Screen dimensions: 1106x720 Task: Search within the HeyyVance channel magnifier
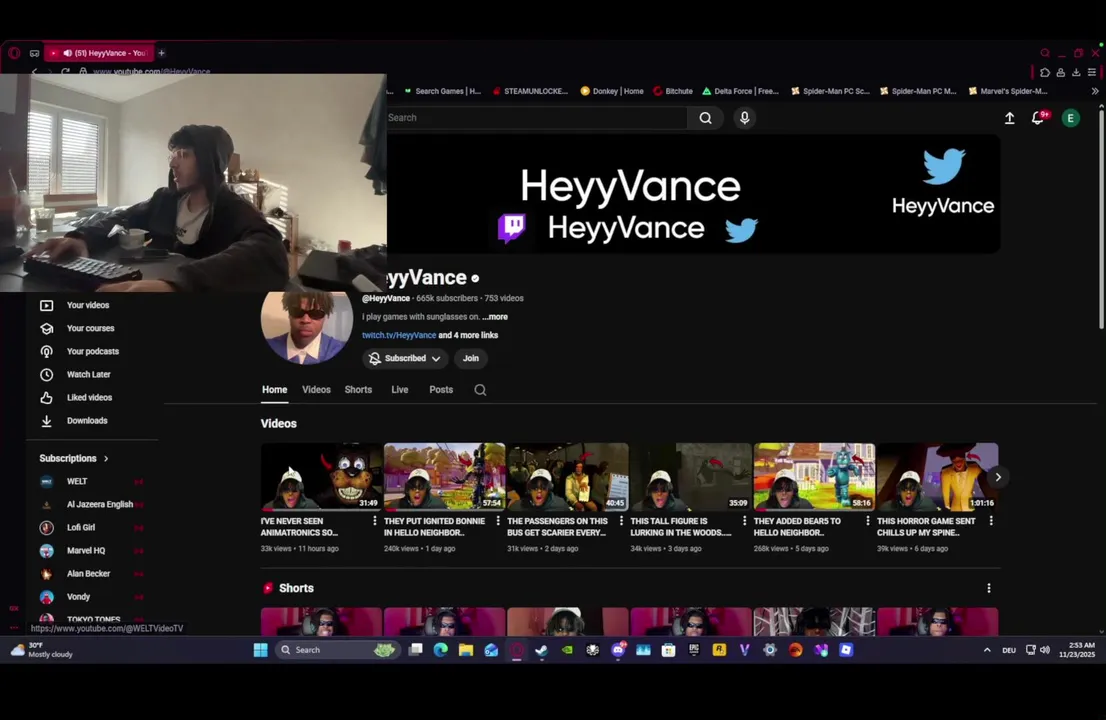click(x=480, y=390)
